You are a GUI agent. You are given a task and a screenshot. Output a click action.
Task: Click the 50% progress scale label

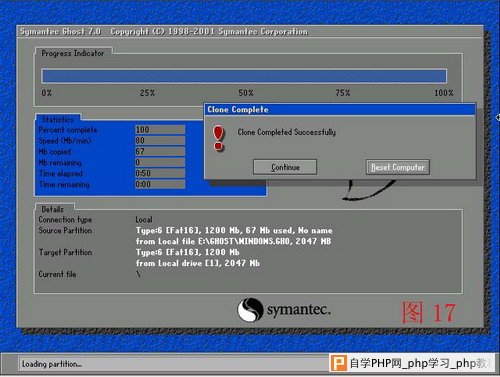coord(246,93)
